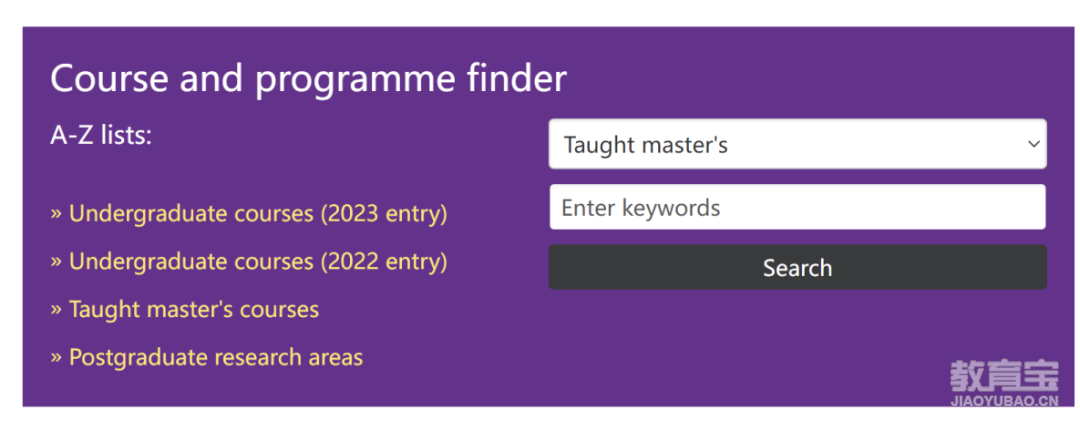Select the Course and programme finder heading
1080x430 pixels.
308,78
